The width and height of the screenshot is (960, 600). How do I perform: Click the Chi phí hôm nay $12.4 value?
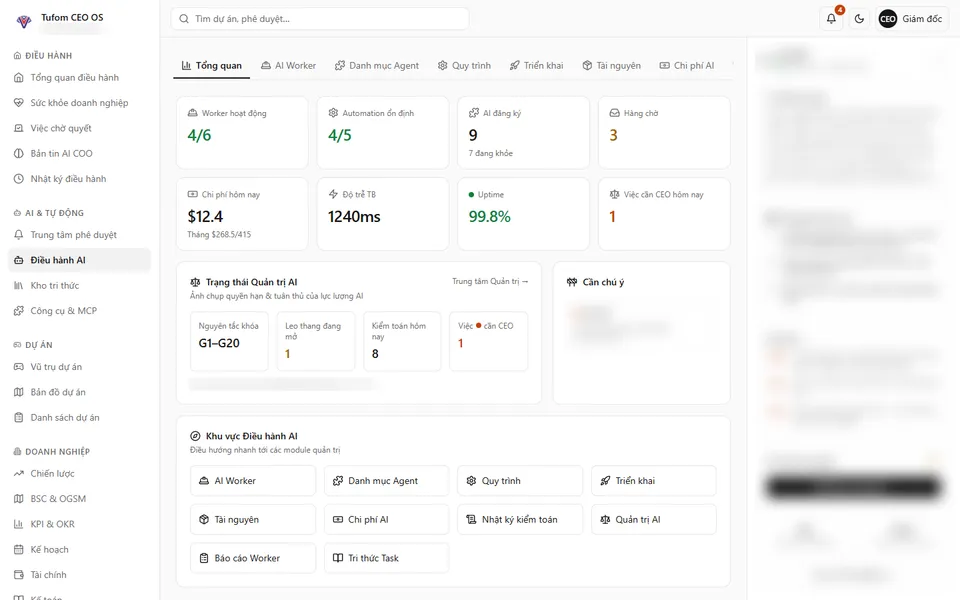click(205, 217)
